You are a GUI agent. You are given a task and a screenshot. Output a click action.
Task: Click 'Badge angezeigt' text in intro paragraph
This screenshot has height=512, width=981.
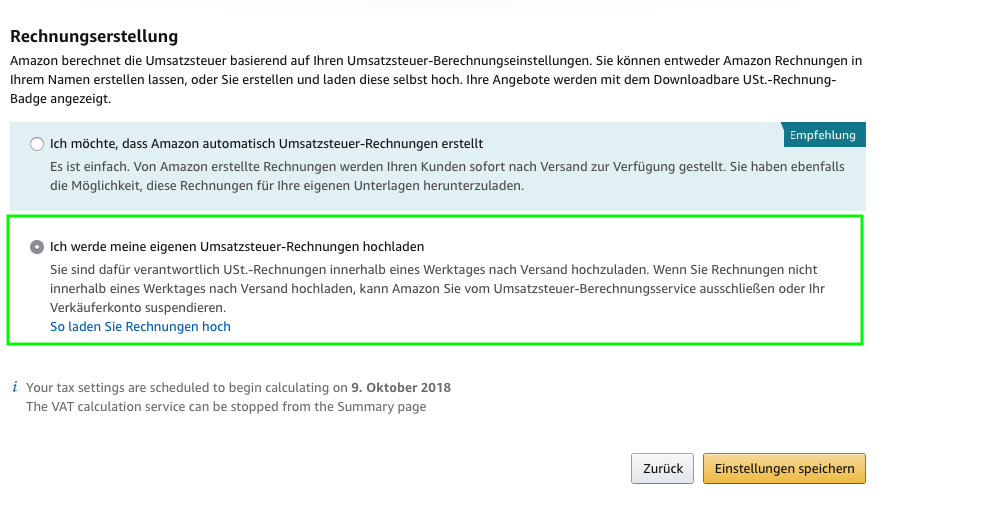point(60,99)
